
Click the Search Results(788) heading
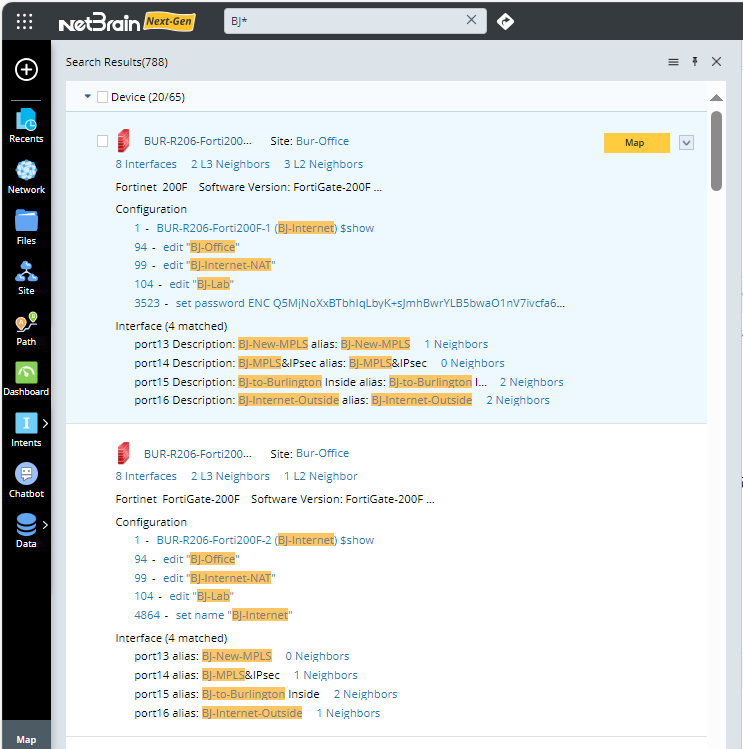pos(117,63)
